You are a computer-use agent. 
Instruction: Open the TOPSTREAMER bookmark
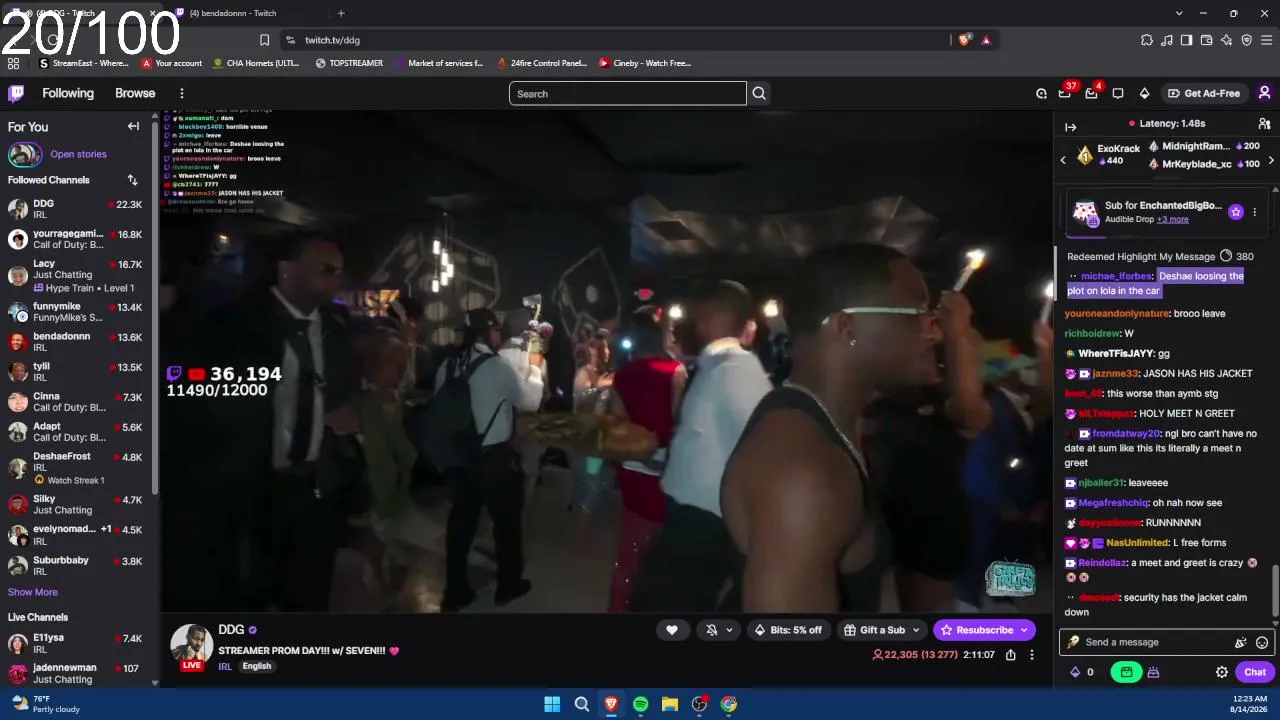click(x=349, y=63)
